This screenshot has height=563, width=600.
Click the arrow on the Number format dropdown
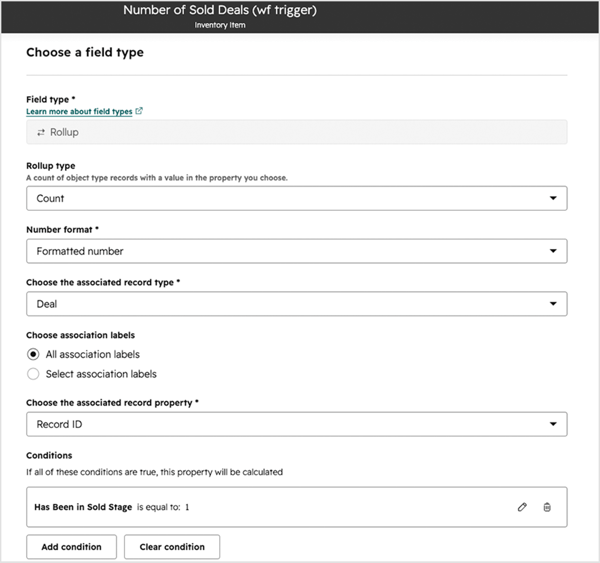tap(553, 251)
